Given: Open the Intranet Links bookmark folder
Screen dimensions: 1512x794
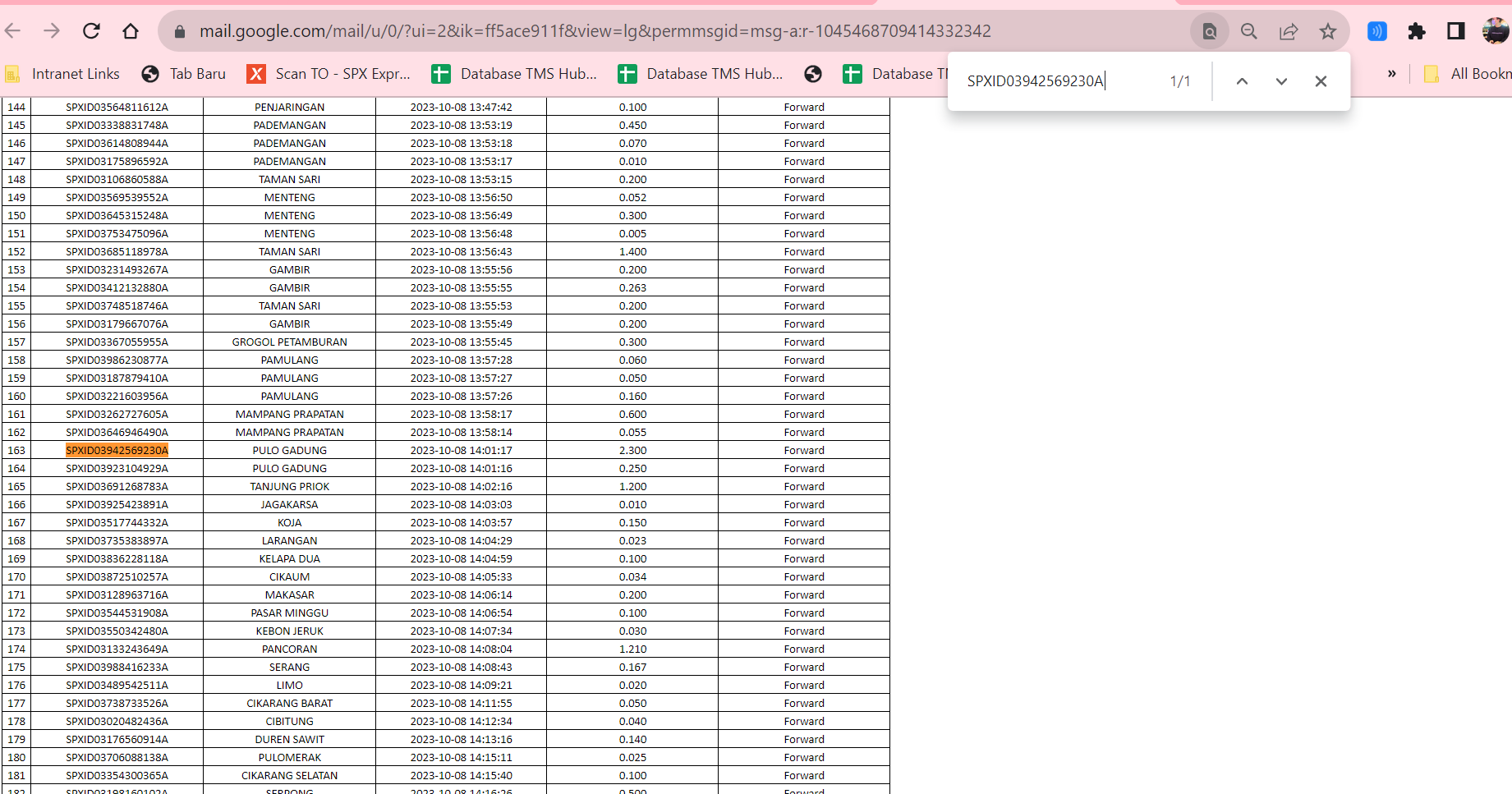Looking at the screenshot, I should tap(62, 74).
